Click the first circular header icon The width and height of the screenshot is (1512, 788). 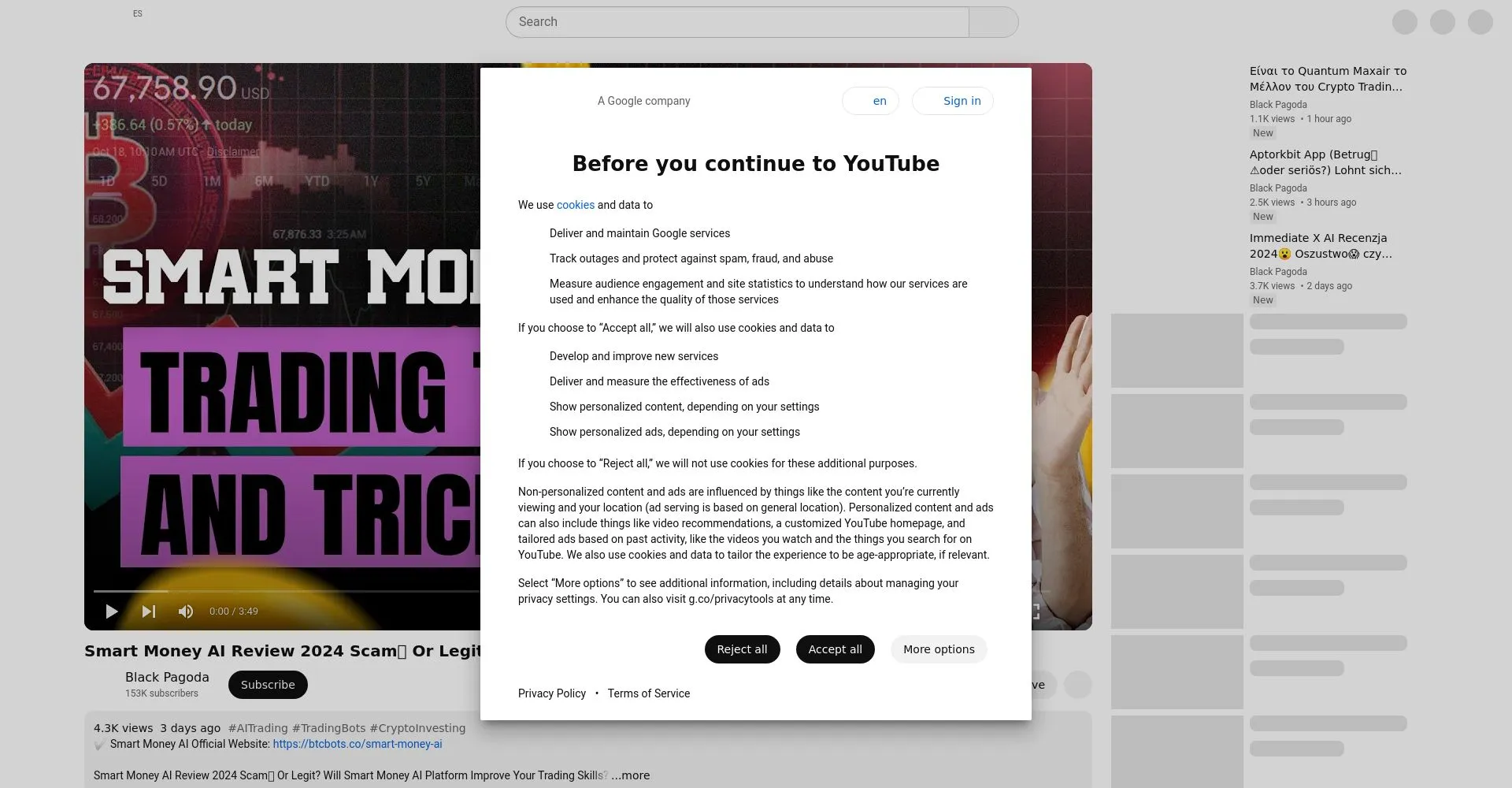point(1405,22)
